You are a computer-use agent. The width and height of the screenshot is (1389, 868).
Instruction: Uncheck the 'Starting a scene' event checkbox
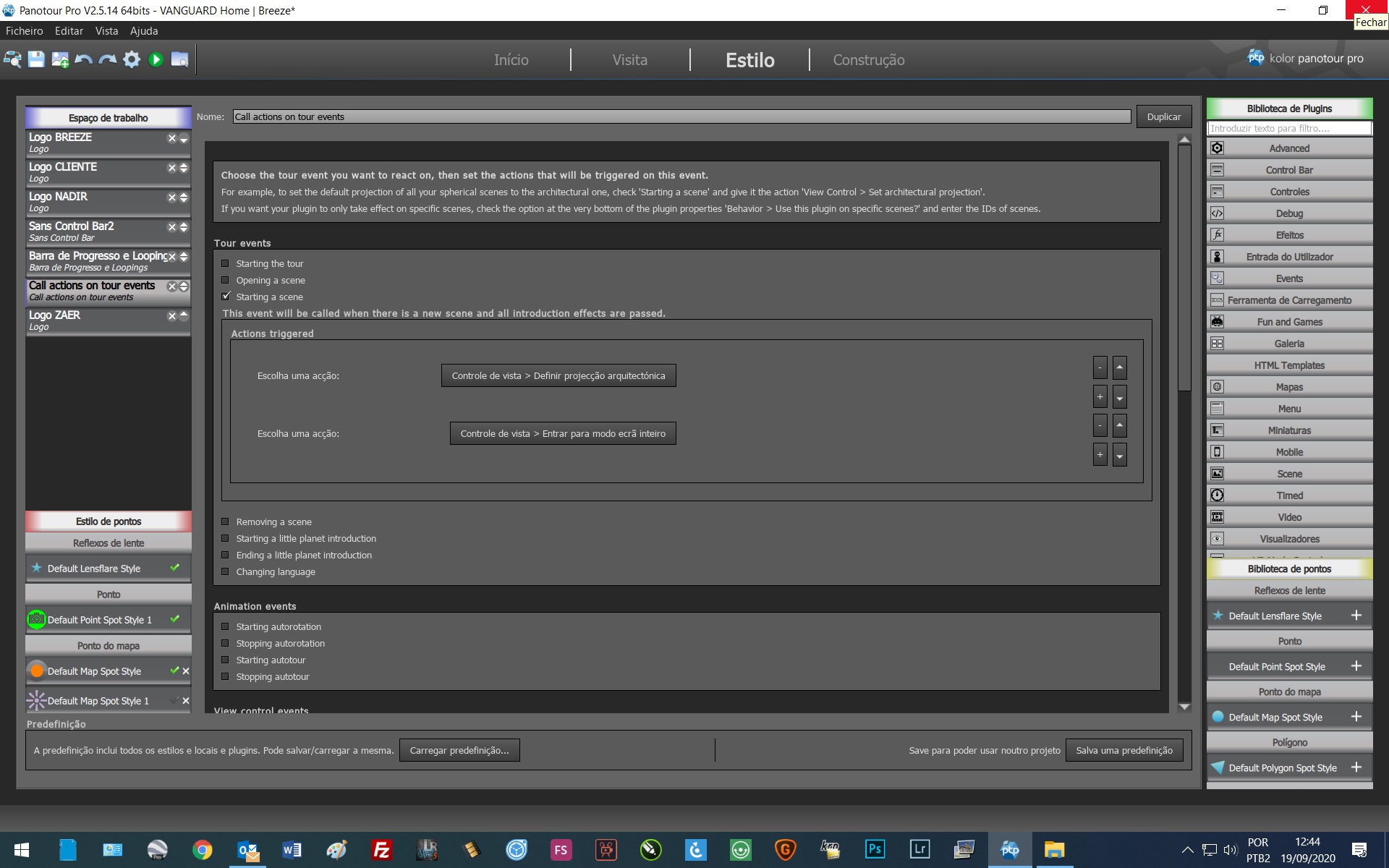tap(225, 297)
